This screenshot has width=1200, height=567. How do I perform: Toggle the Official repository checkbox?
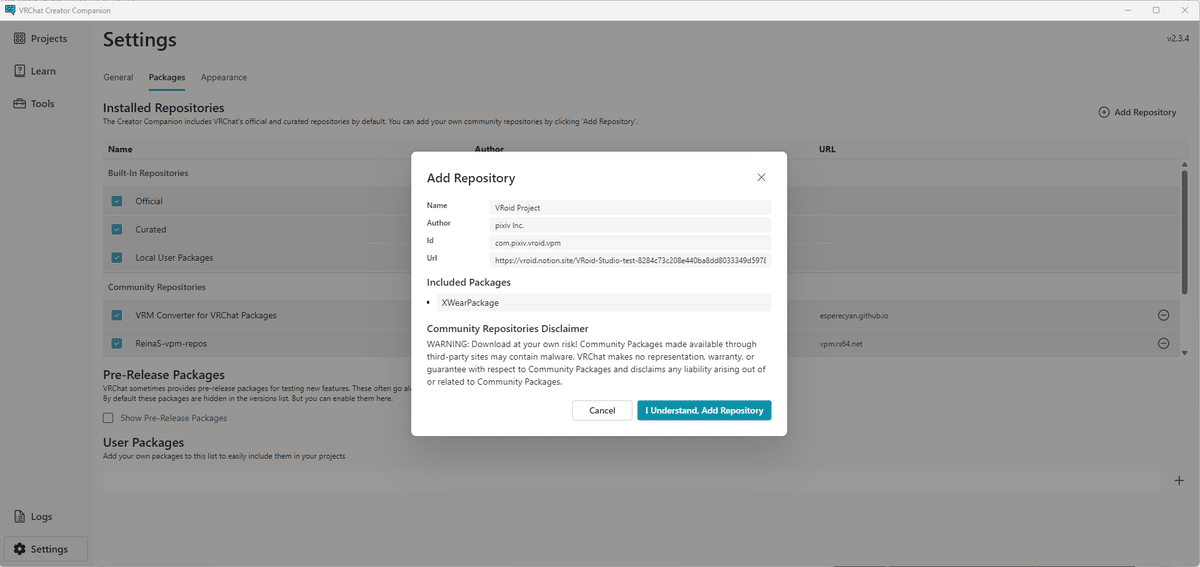(117, 201)
